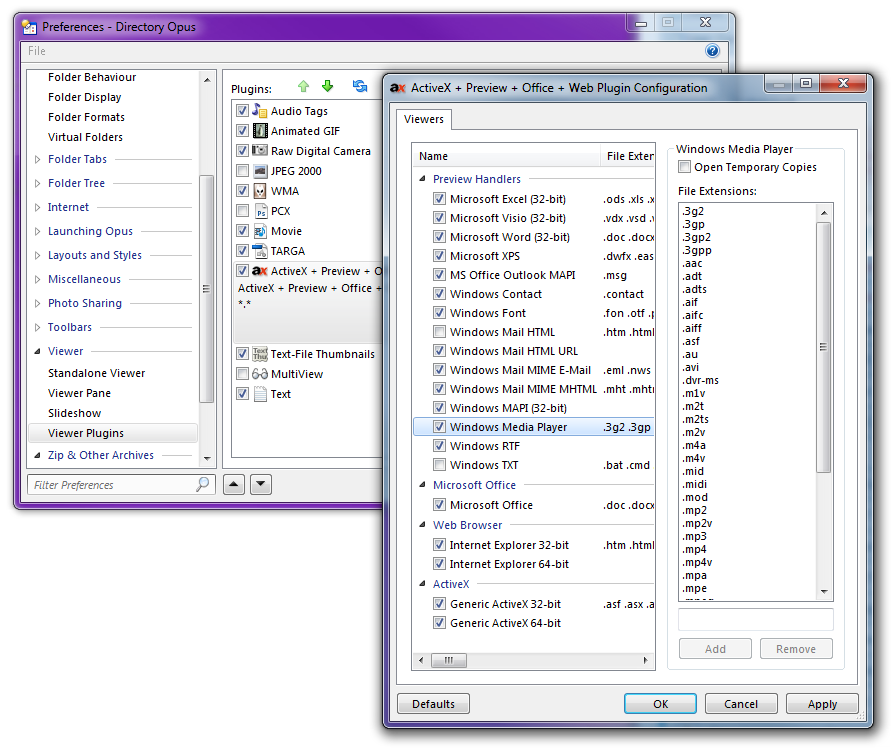The image size is (891, 748).
Task: Click the green up arrow above Plugins list
Action: coord(303,86)
